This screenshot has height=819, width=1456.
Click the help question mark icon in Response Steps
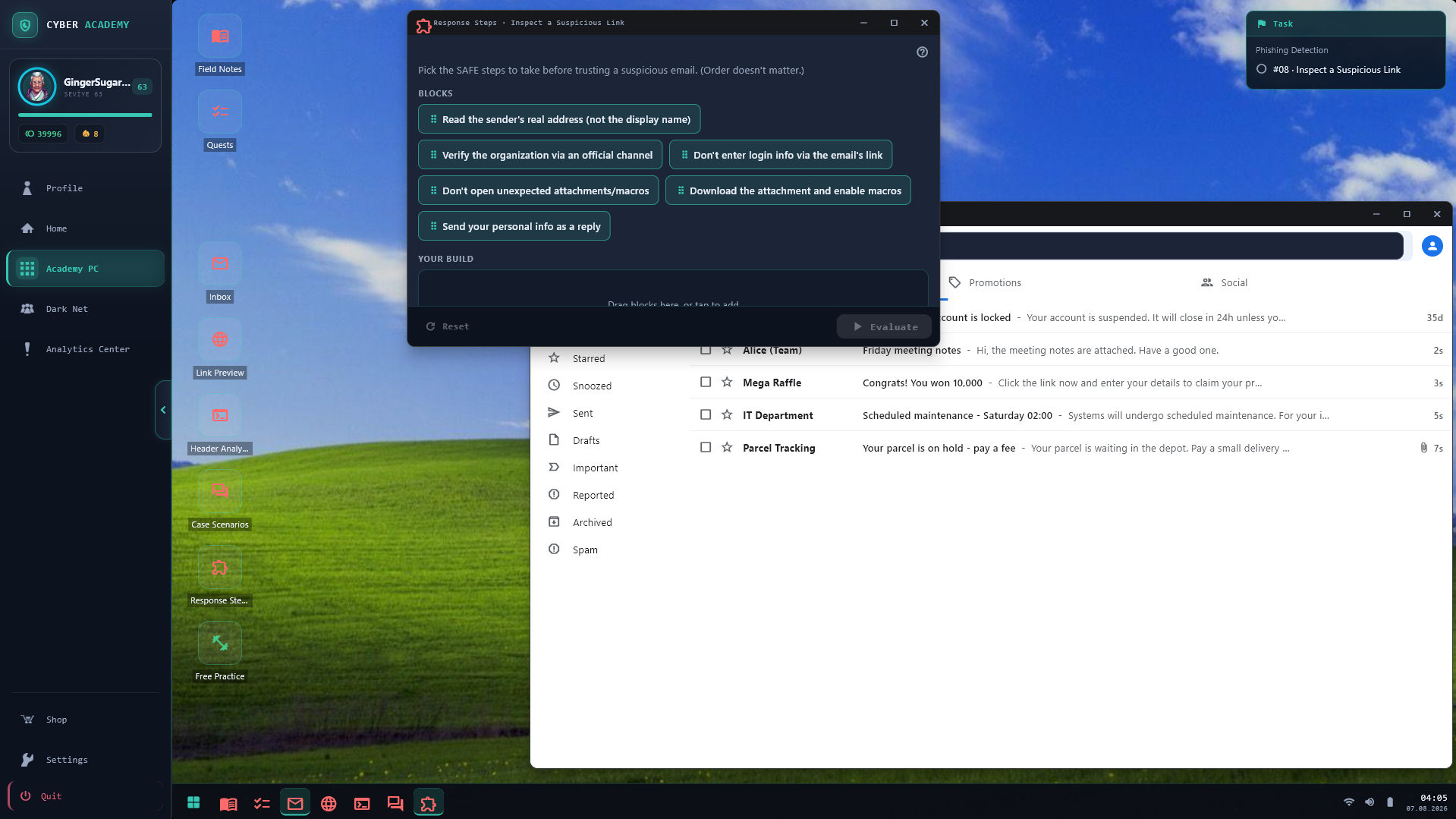922,52
